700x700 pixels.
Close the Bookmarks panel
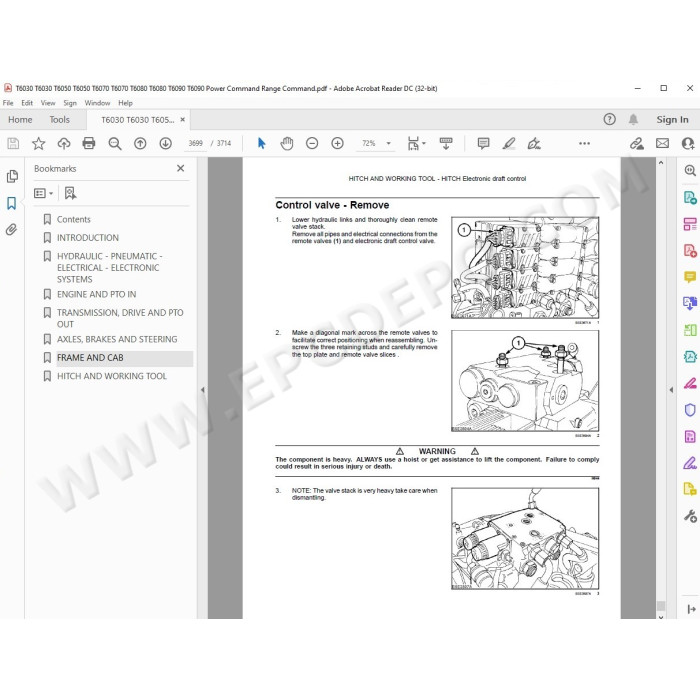point(180,168)
